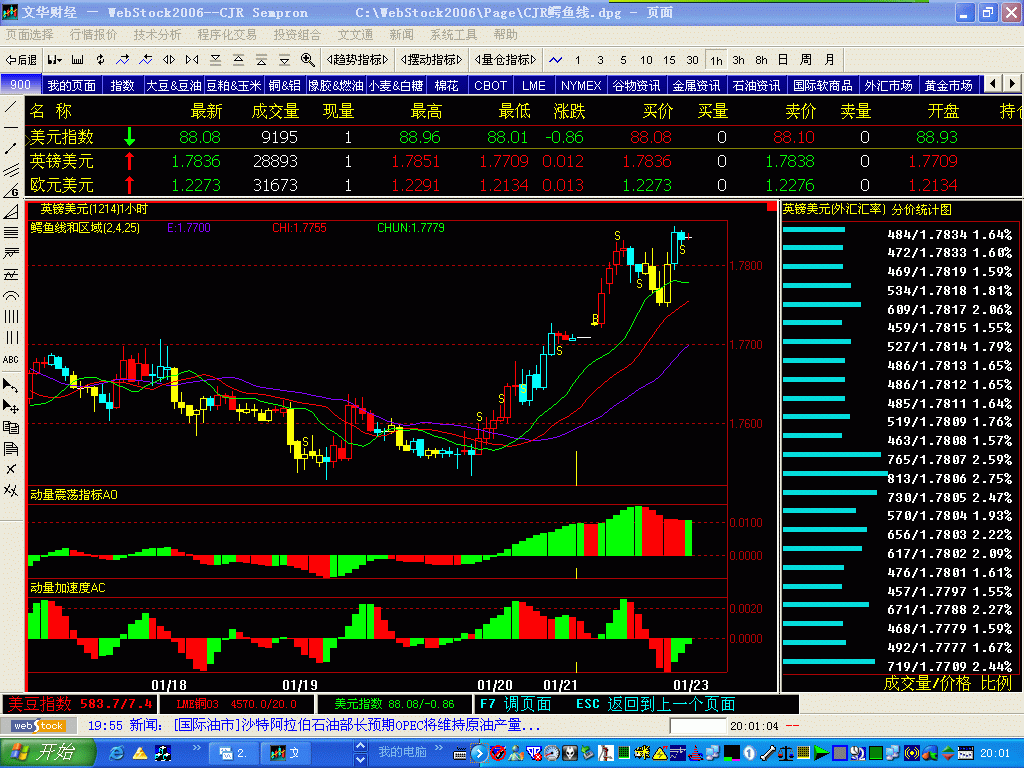The image size is (1024, 768).
Task: Sort by the 成交量 column header
Action: 276,111
